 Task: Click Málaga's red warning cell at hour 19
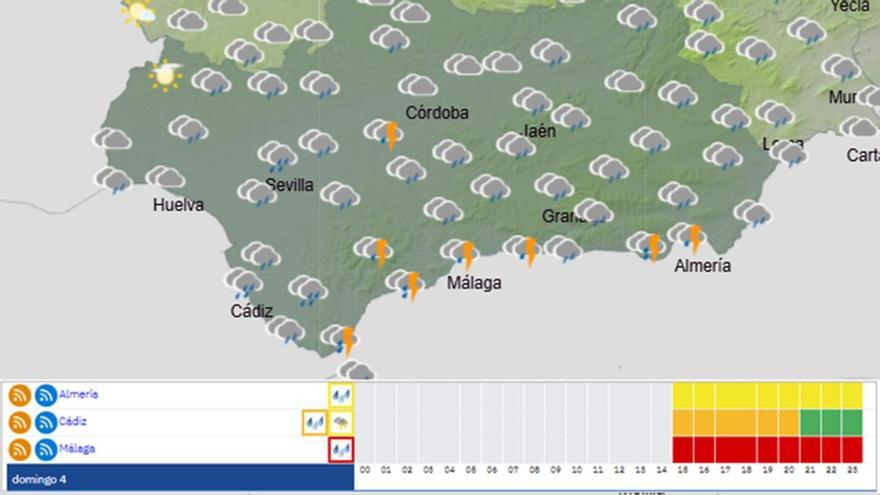pos(768,450)
